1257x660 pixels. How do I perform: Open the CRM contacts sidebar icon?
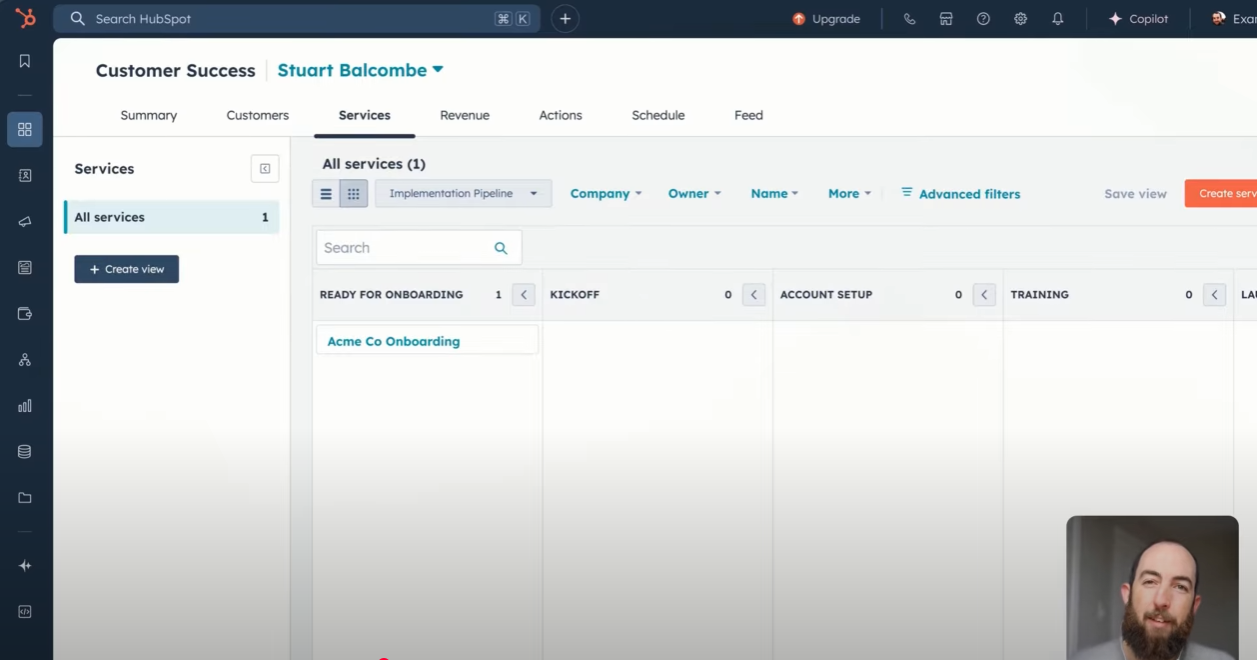pyautogui.click(x=25, y=175)
